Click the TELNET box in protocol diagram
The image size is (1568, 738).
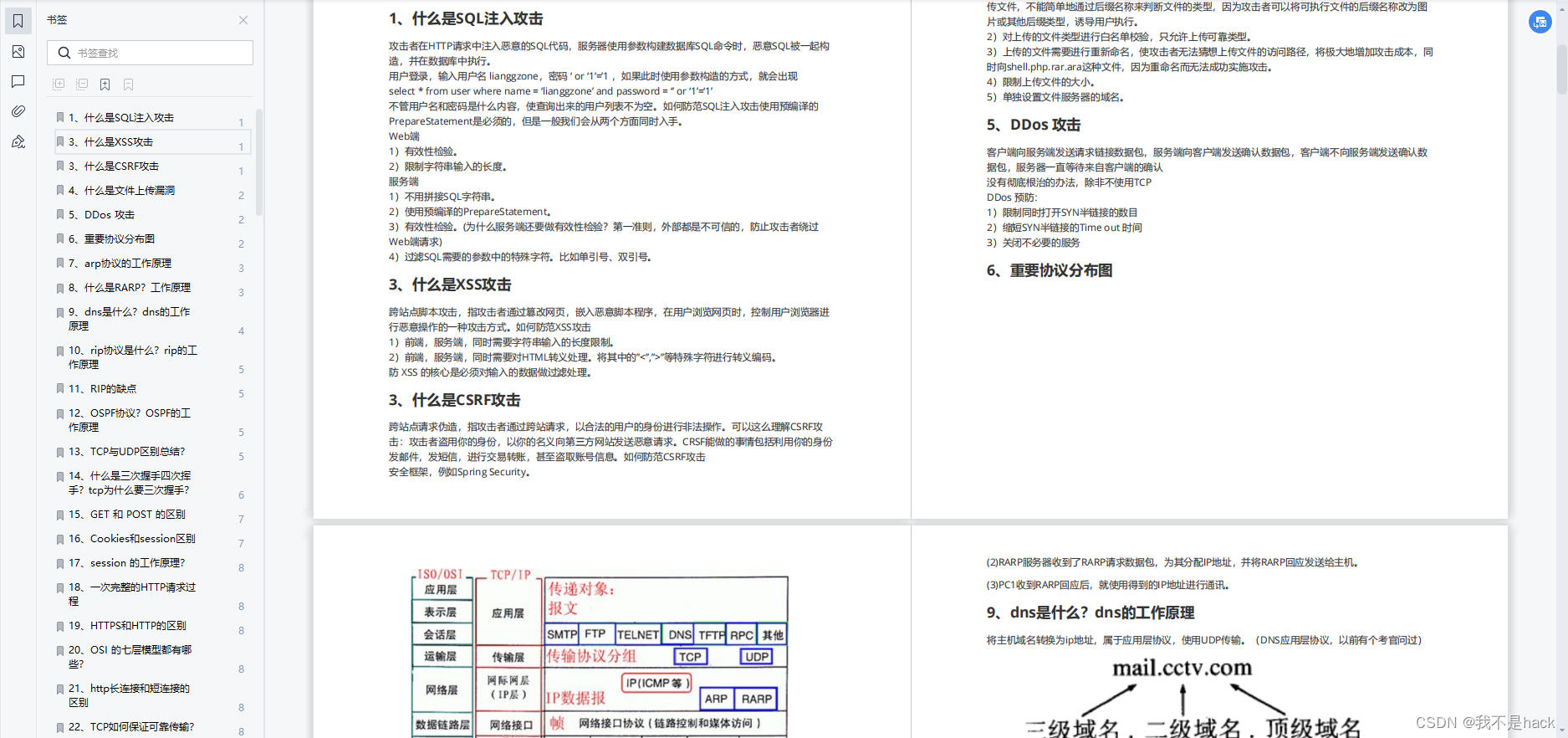638,635
